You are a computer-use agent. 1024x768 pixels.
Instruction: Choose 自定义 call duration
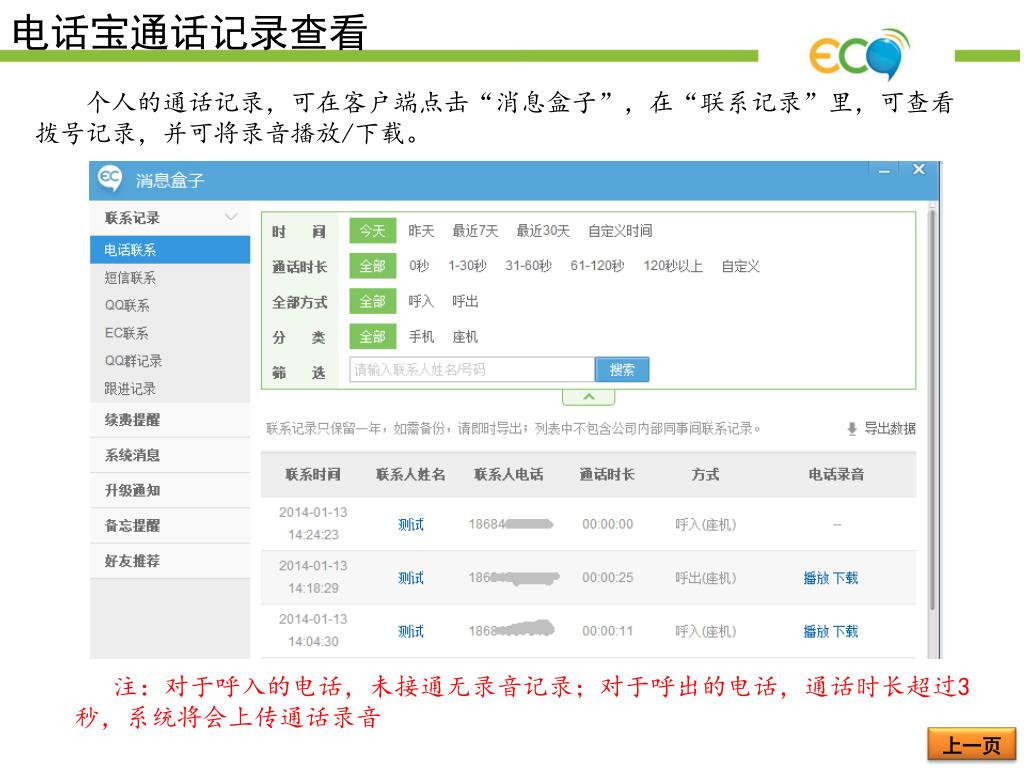tap(741, 266)
